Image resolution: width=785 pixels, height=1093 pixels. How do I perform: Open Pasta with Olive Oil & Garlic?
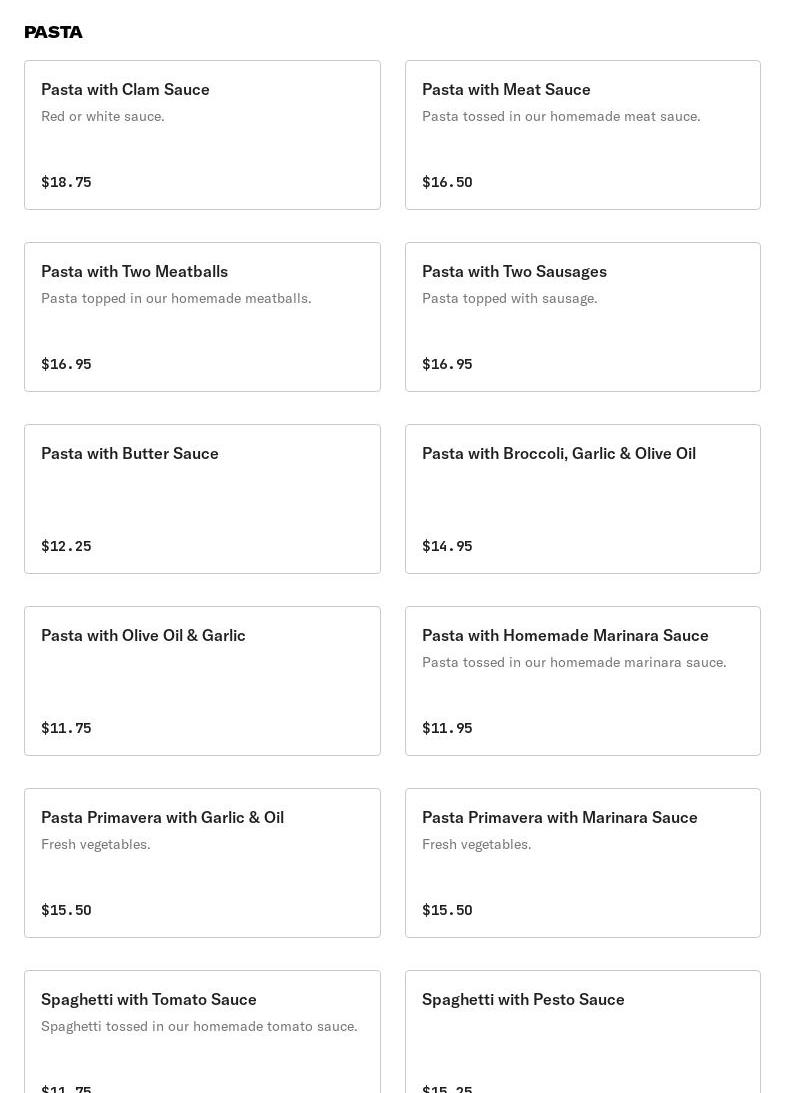(202, 681)
